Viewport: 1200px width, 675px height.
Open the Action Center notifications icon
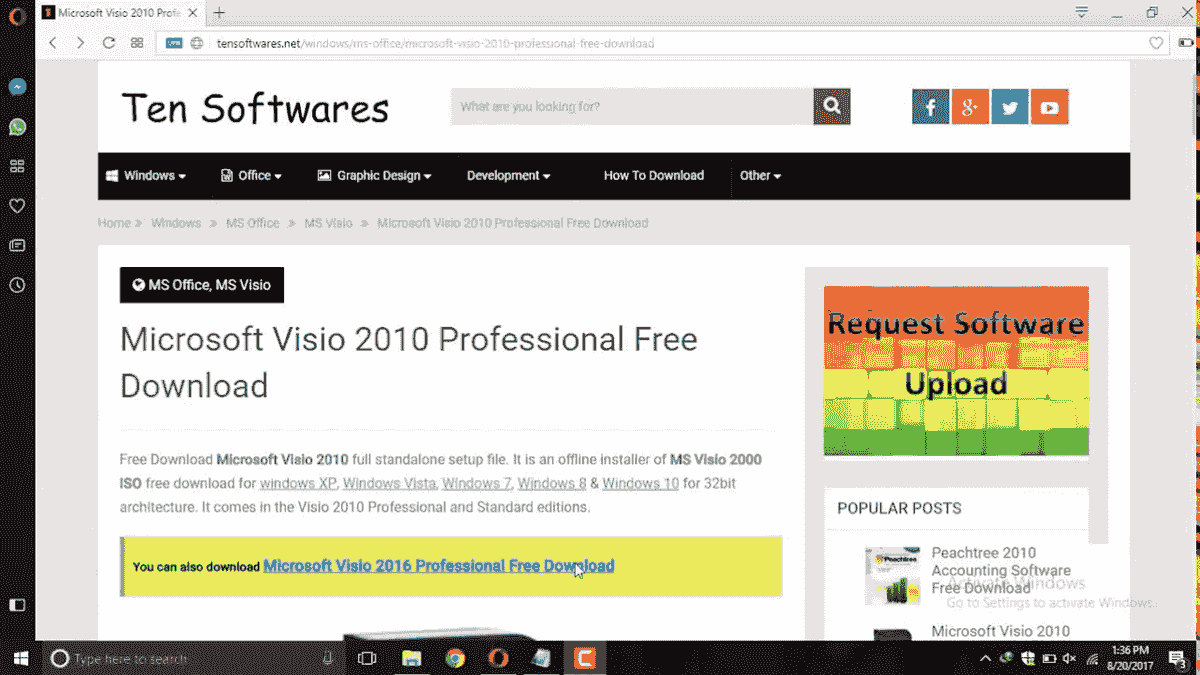click(1176, 658)
